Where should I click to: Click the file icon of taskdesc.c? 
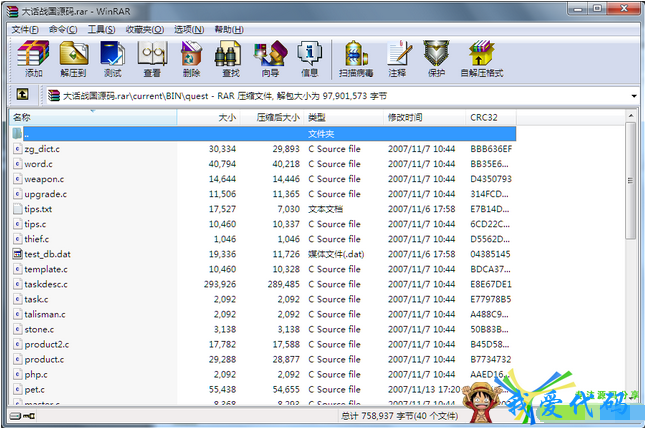click(17, 284)
